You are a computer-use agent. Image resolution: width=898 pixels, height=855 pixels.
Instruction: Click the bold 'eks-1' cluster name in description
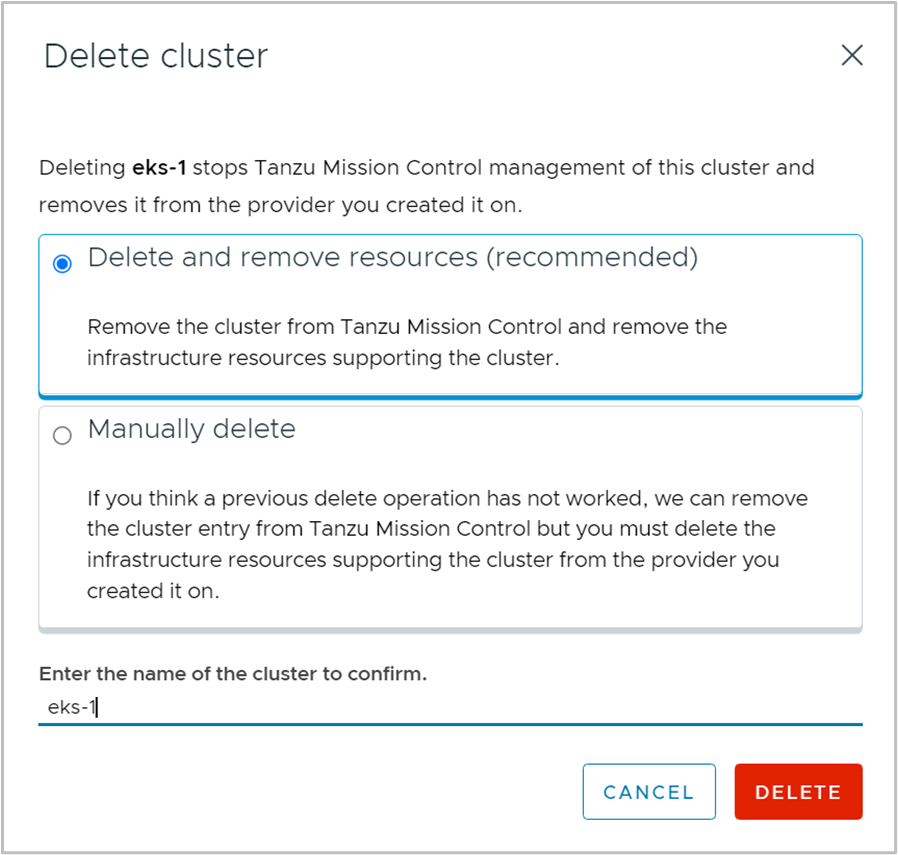(159, 168)
